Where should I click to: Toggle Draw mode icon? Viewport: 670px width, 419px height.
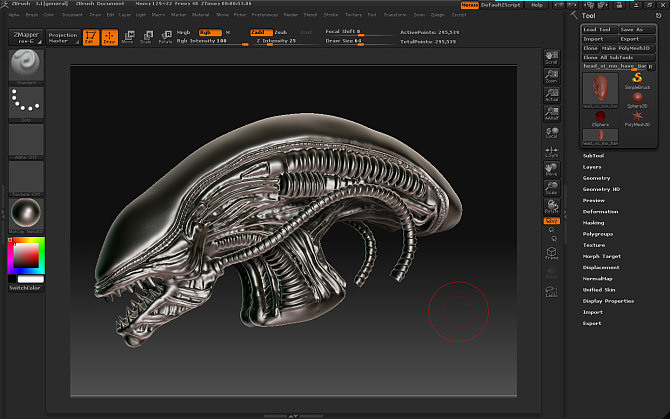tap(109, 37)
